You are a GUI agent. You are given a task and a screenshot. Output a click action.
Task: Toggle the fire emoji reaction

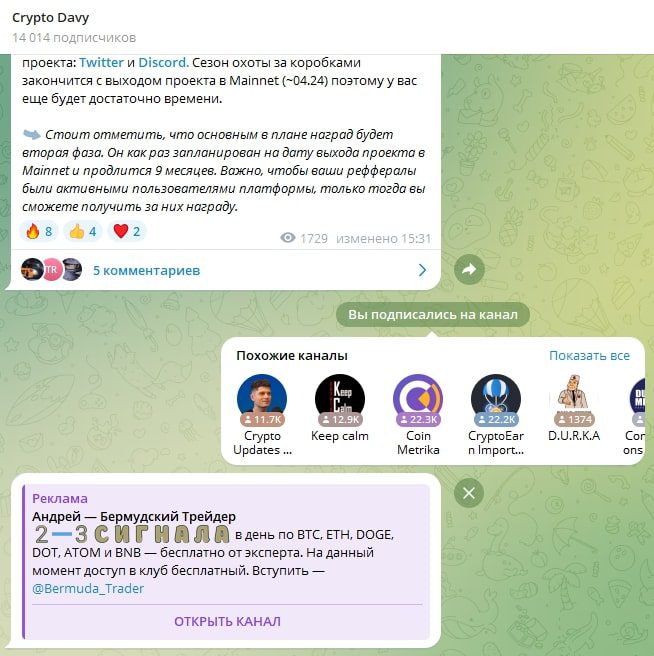[x=39, y=231]
